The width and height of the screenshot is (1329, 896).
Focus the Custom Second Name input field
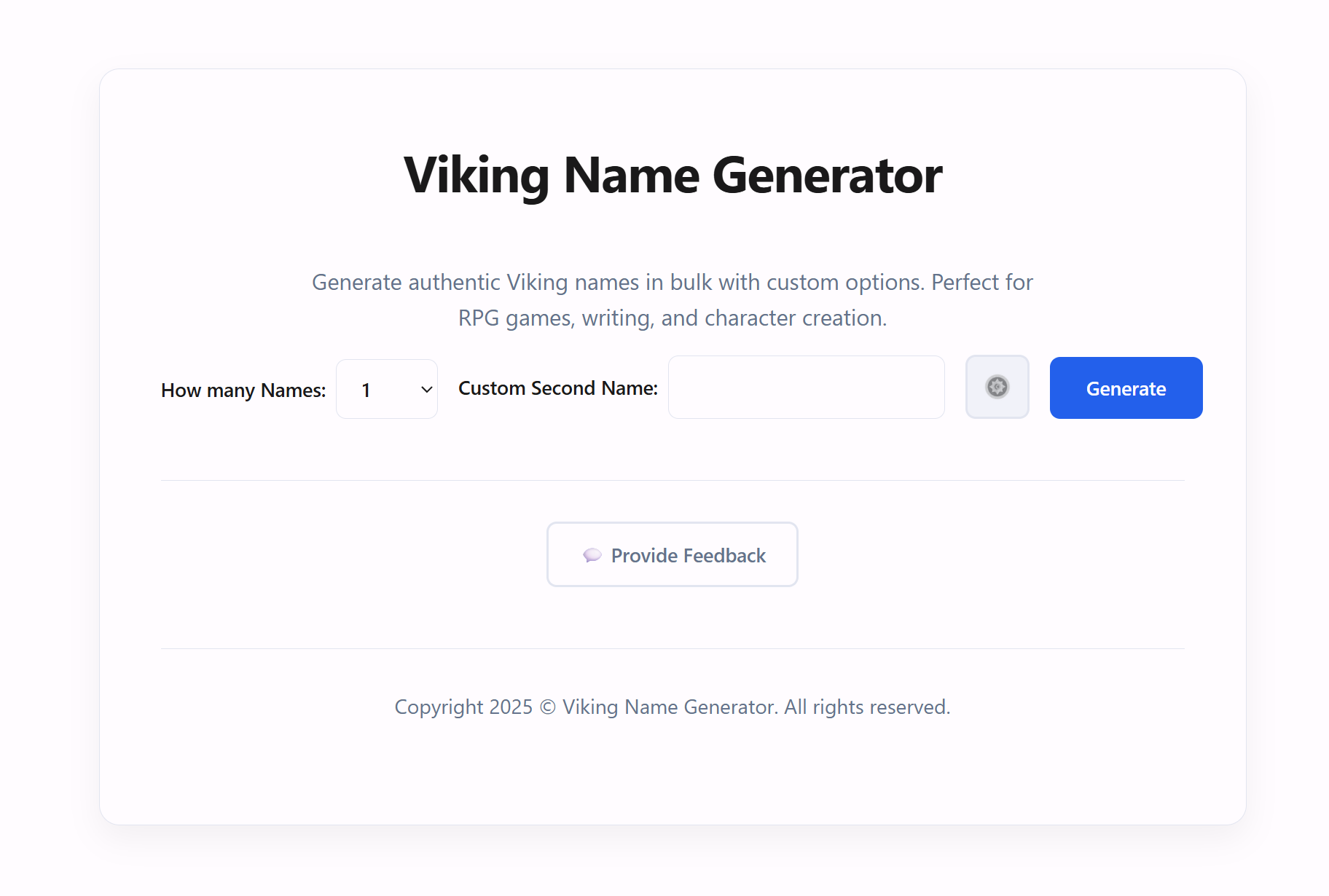806,388
